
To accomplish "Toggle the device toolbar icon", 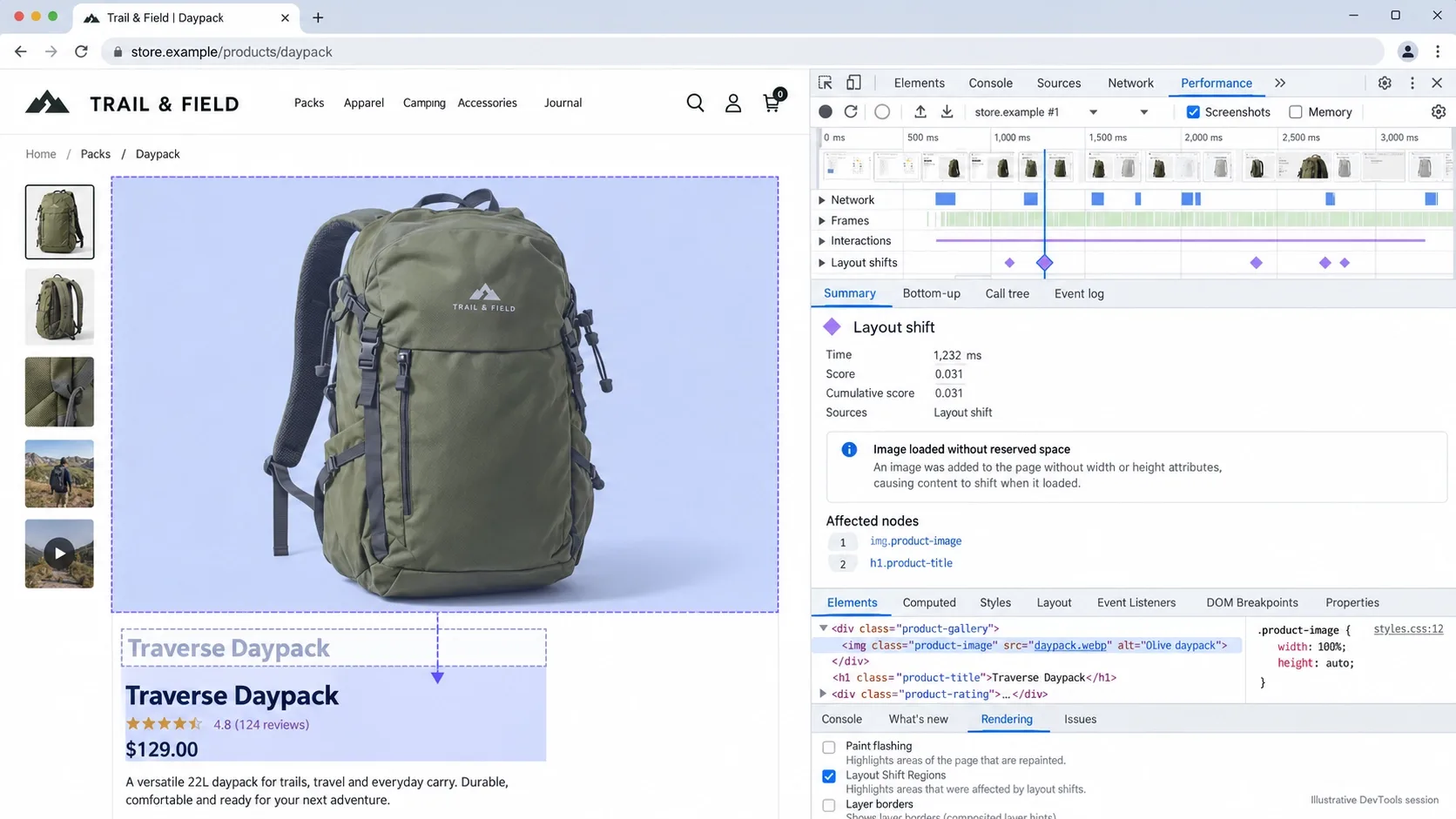I will coord(853,83).
